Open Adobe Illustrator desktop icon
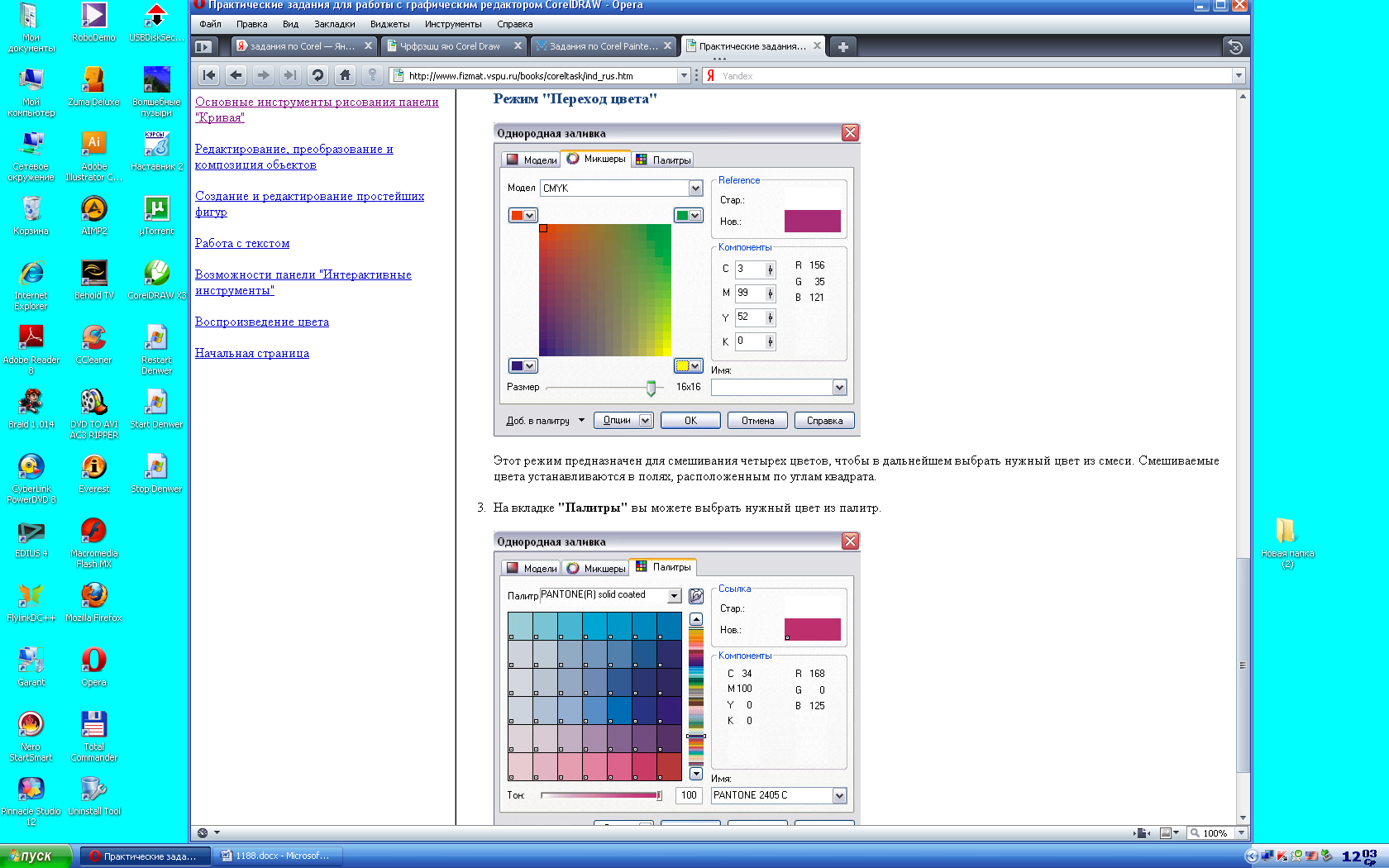Screen dimensions: 1389x868 [x=93, y=156]
